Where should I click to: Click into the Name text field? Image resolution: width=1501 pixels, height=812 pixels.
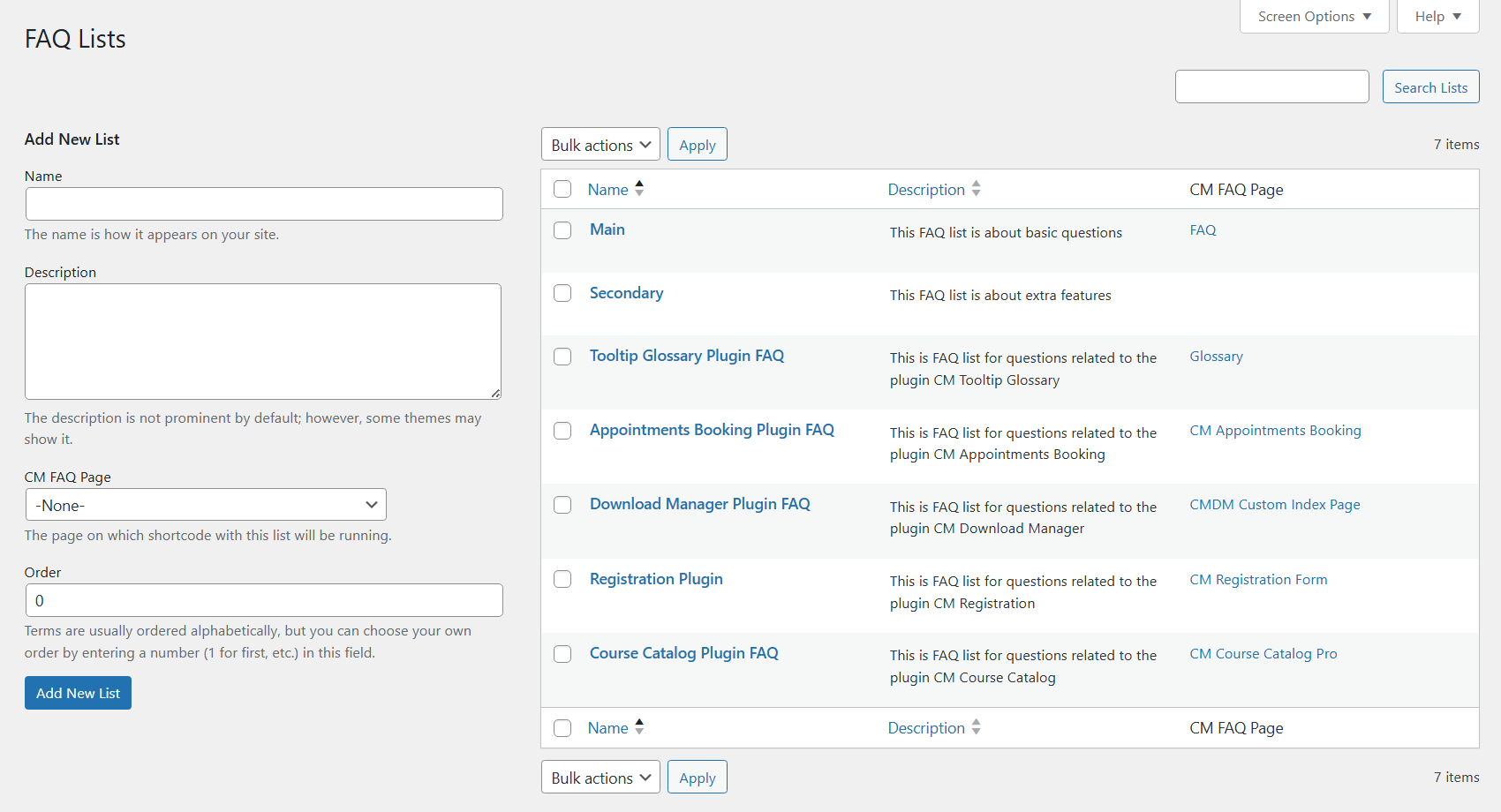(x=264, y=204)
